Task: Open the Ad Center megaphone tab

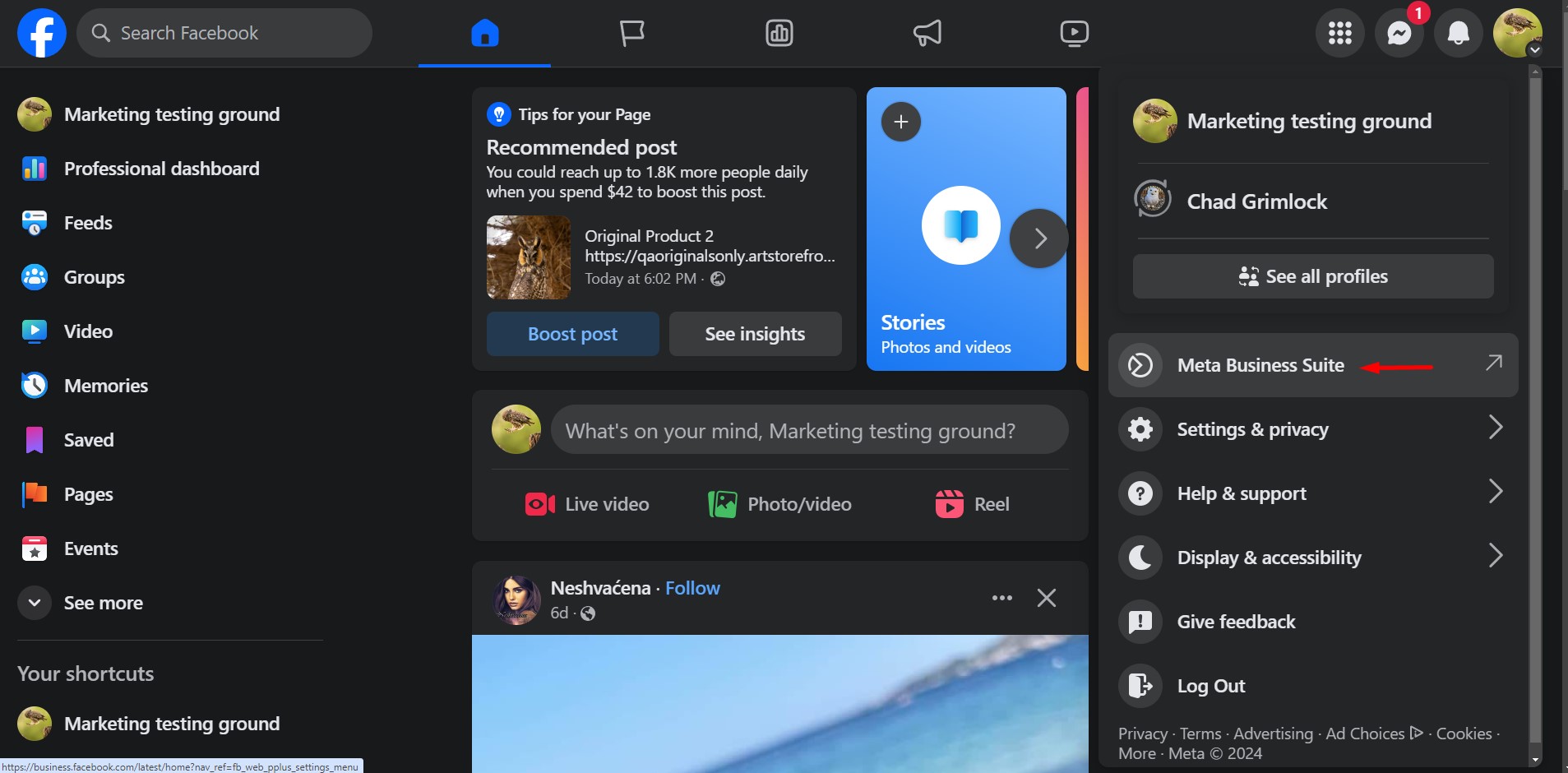Action: (927, 33)
